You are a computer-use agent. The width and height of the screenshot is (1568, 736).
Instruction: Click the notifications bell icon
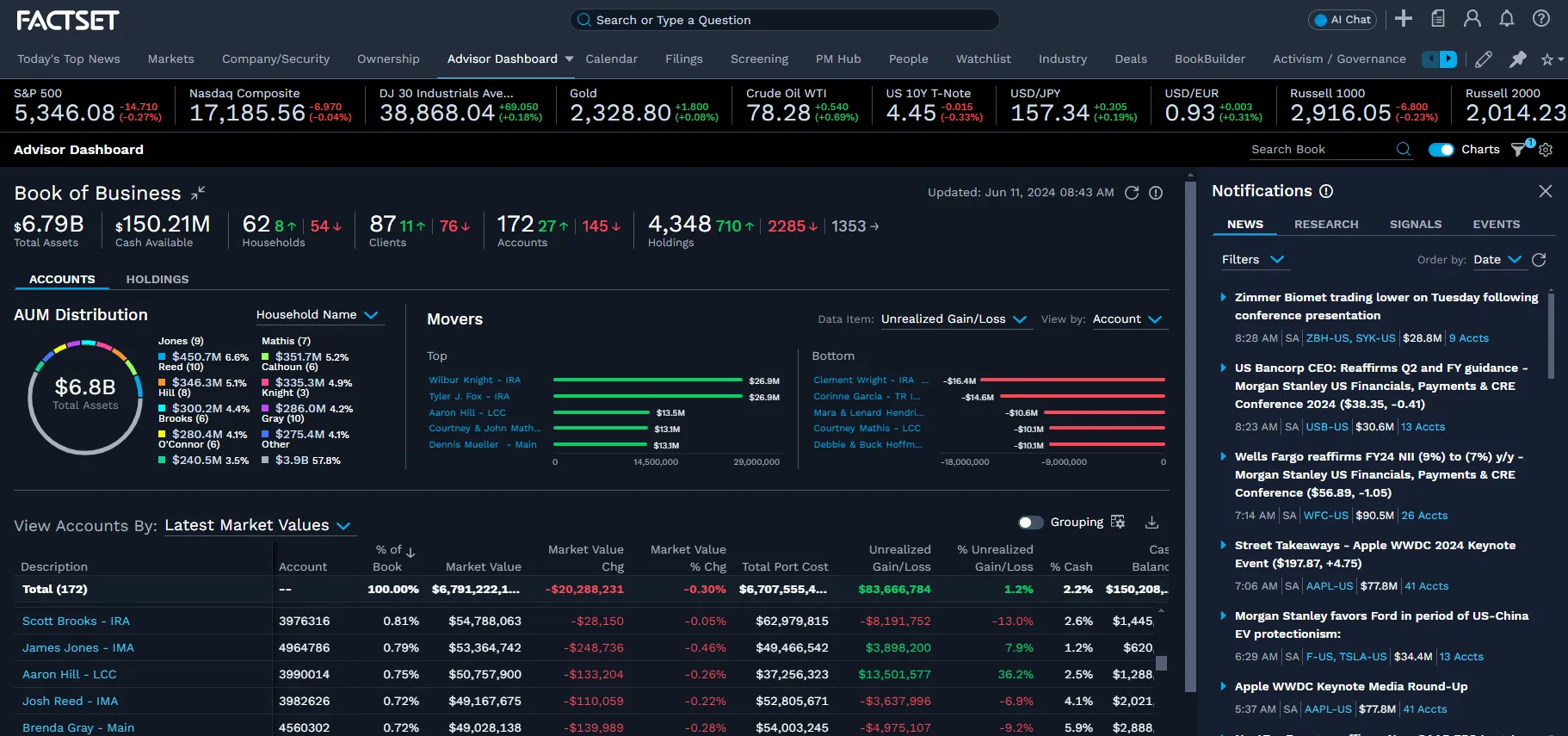pos(1506,19)
